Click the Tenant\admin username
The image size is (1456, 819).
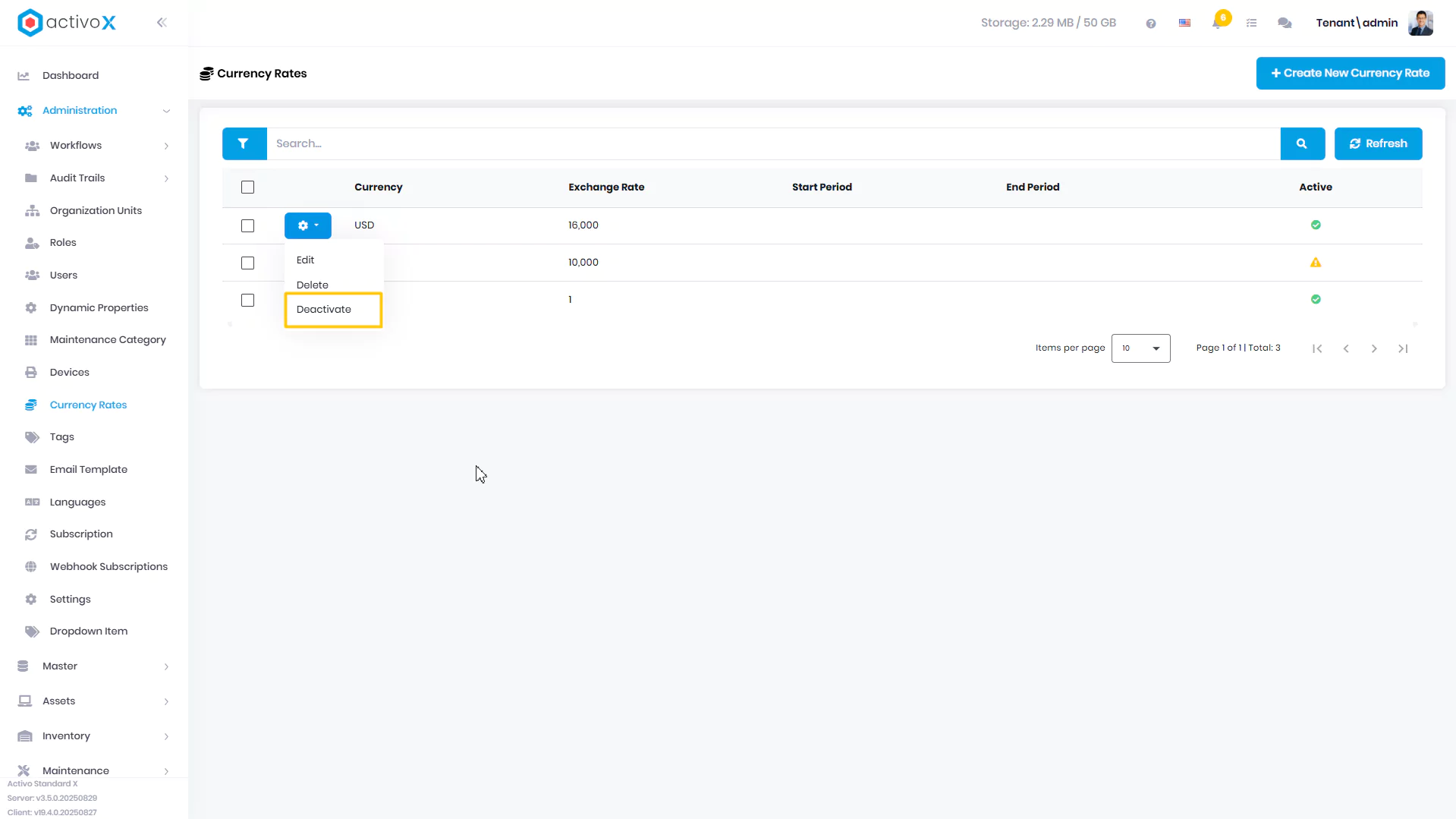(x=1357, y=23)
